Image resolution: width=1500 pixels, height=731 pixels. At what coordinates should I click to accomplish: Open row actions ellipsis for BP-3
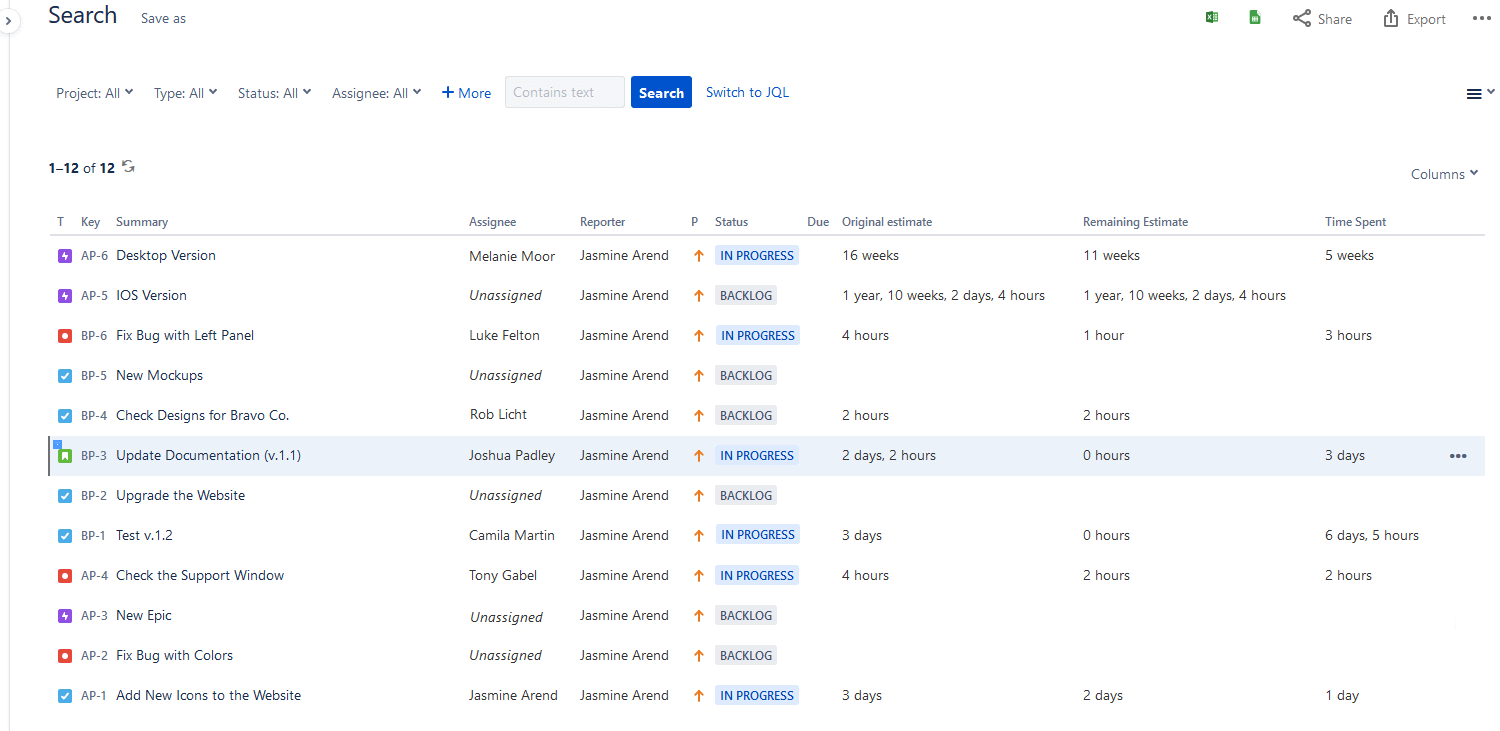[x=1458, y=456]
